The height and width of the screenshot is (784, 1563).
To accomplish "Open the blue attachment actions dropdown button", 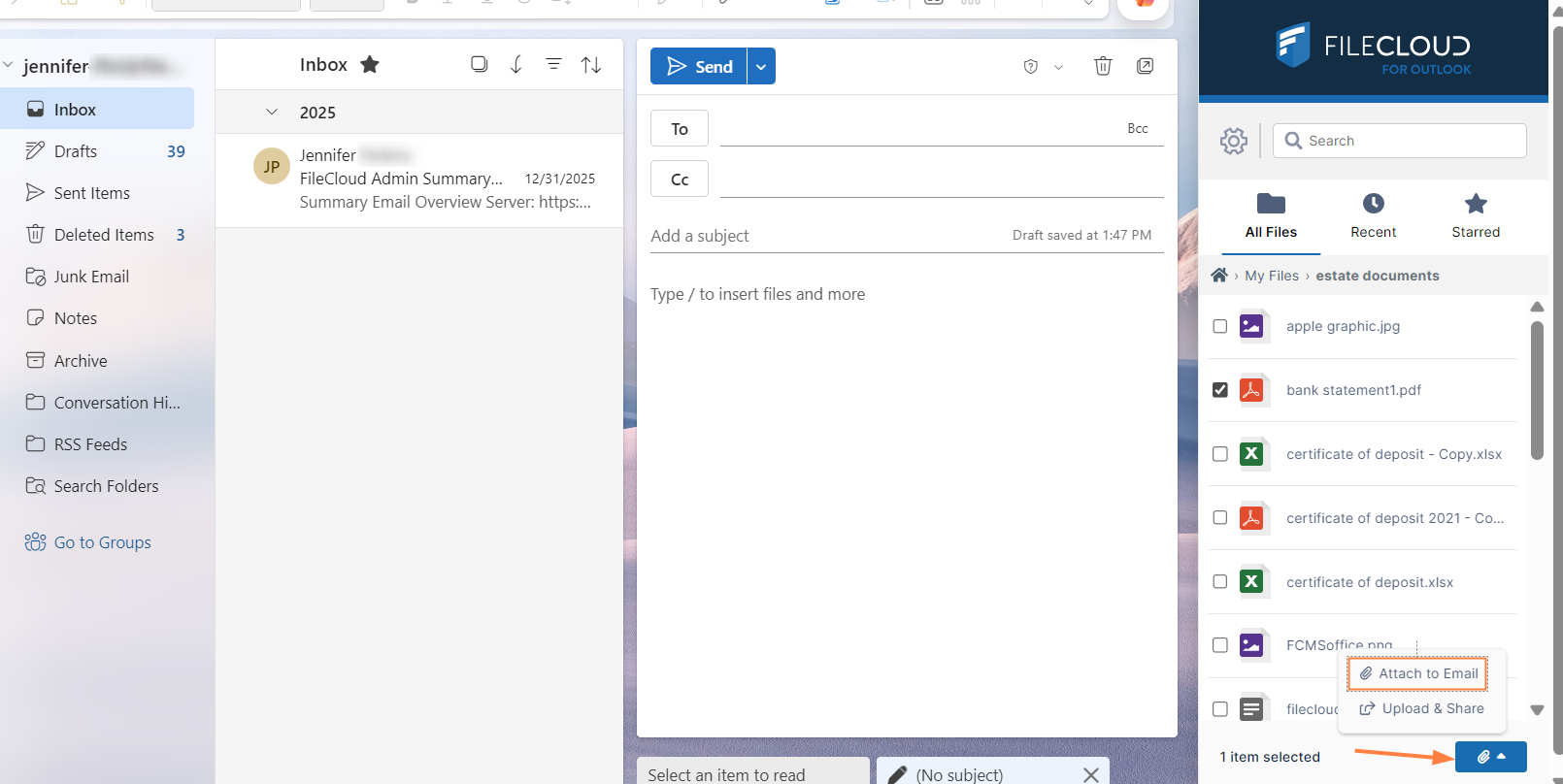I will tap(1490, 757).
